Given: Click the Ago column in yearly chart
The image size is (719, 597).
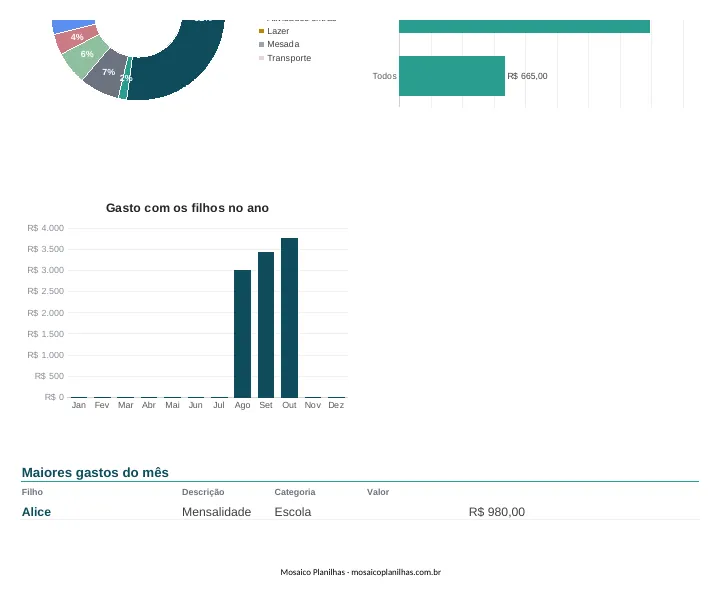Looking at the screenshot, I should pos(242,334).
